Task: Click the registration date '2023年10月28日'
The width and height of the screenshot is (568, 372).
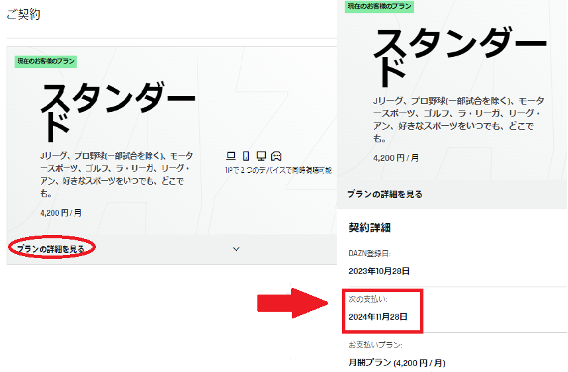Action: click(379, 271)
